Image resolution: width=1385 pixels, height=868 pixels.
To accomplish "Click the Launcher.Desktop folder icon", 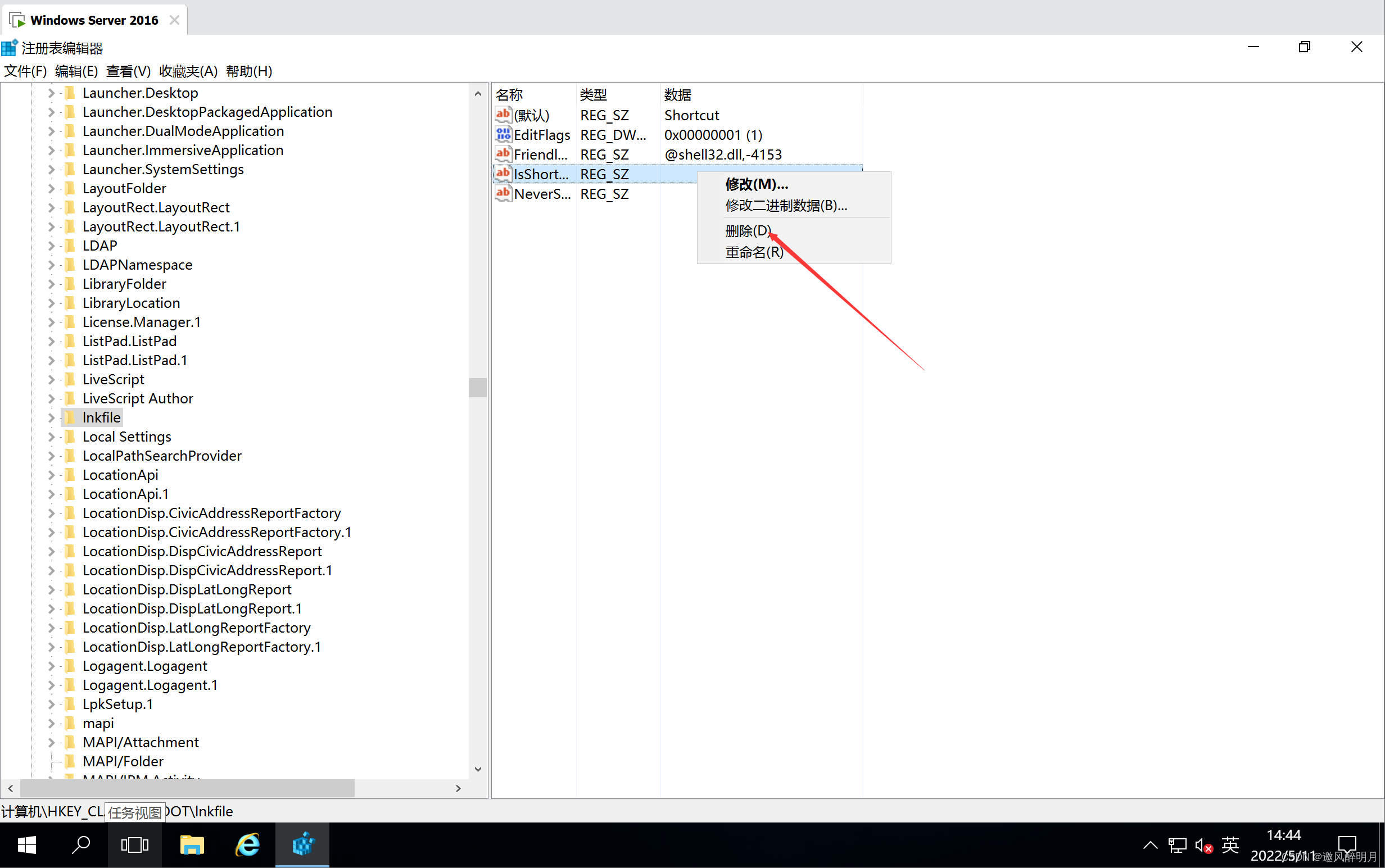I will coord(70,93).
